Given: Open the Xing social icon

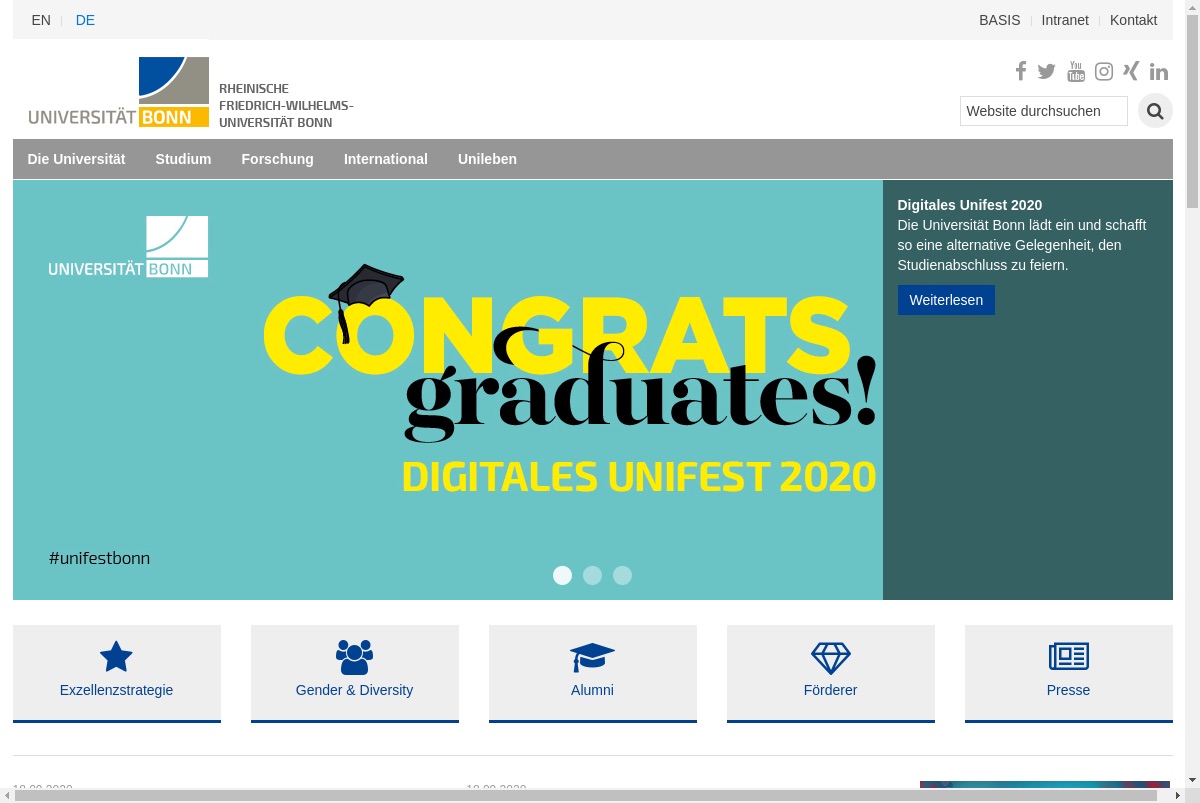Looking at the screenshot, I should 1131,71.
